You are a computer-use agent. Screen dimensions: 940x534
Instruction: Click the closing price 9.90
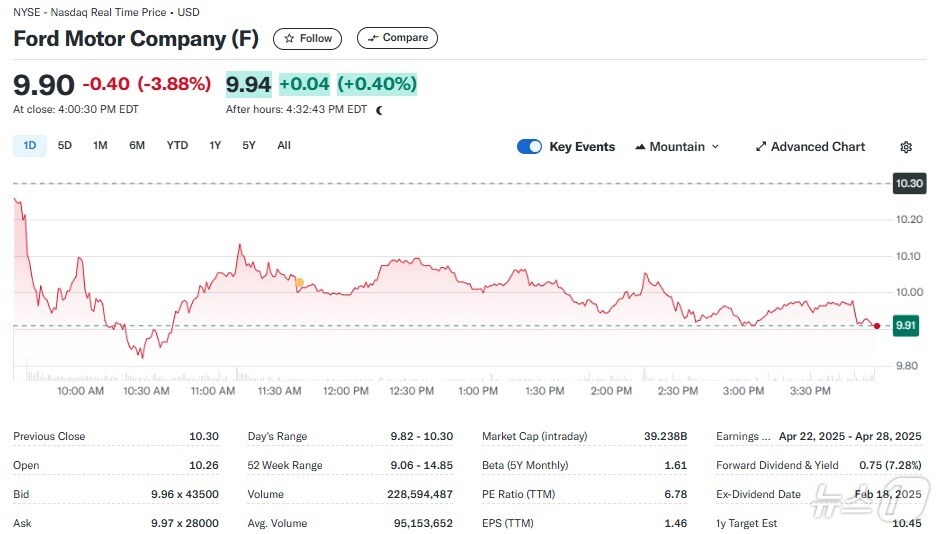(44, 85)
